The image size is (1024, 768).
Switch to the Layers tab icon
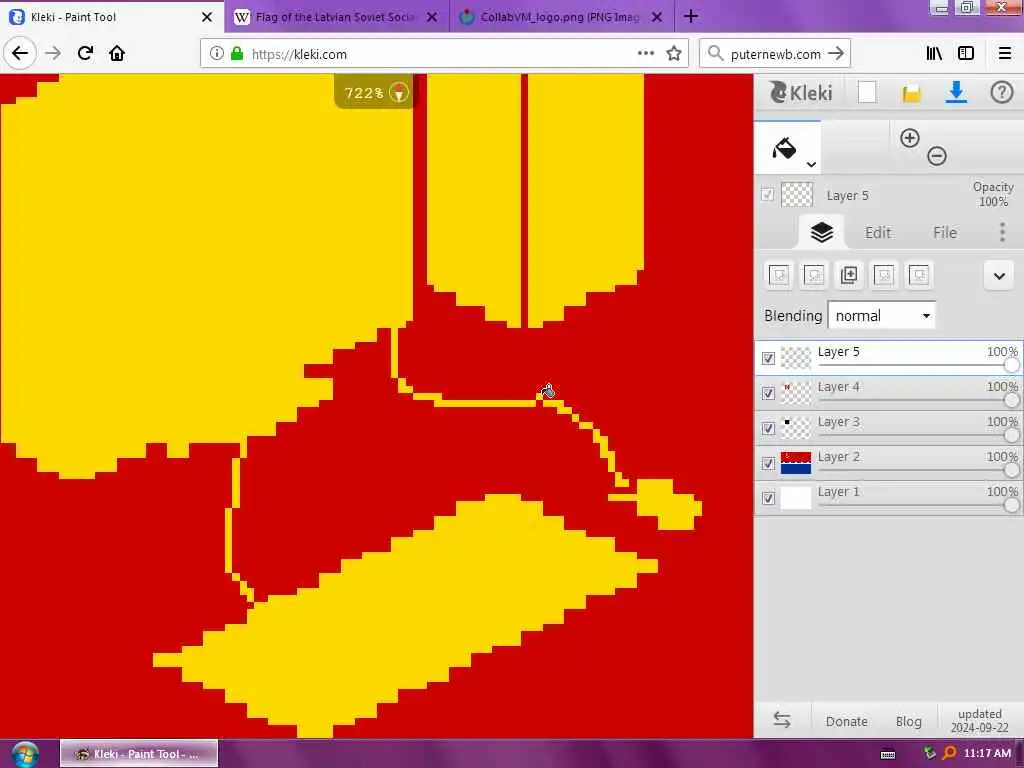pyautogui.click(x=822, y=232)
